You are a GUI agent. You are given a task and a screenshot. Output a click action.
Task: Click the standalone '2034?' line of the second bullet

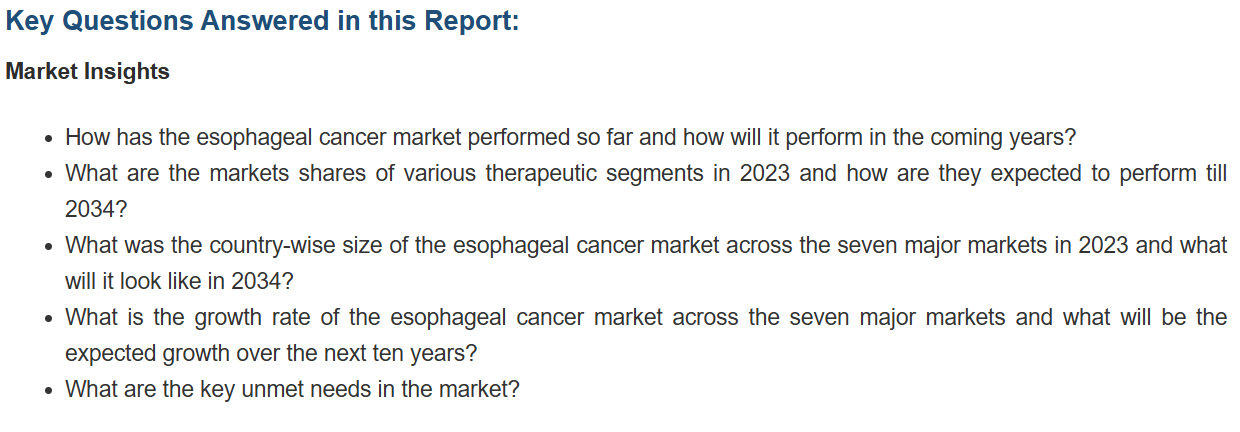[96, 209]
